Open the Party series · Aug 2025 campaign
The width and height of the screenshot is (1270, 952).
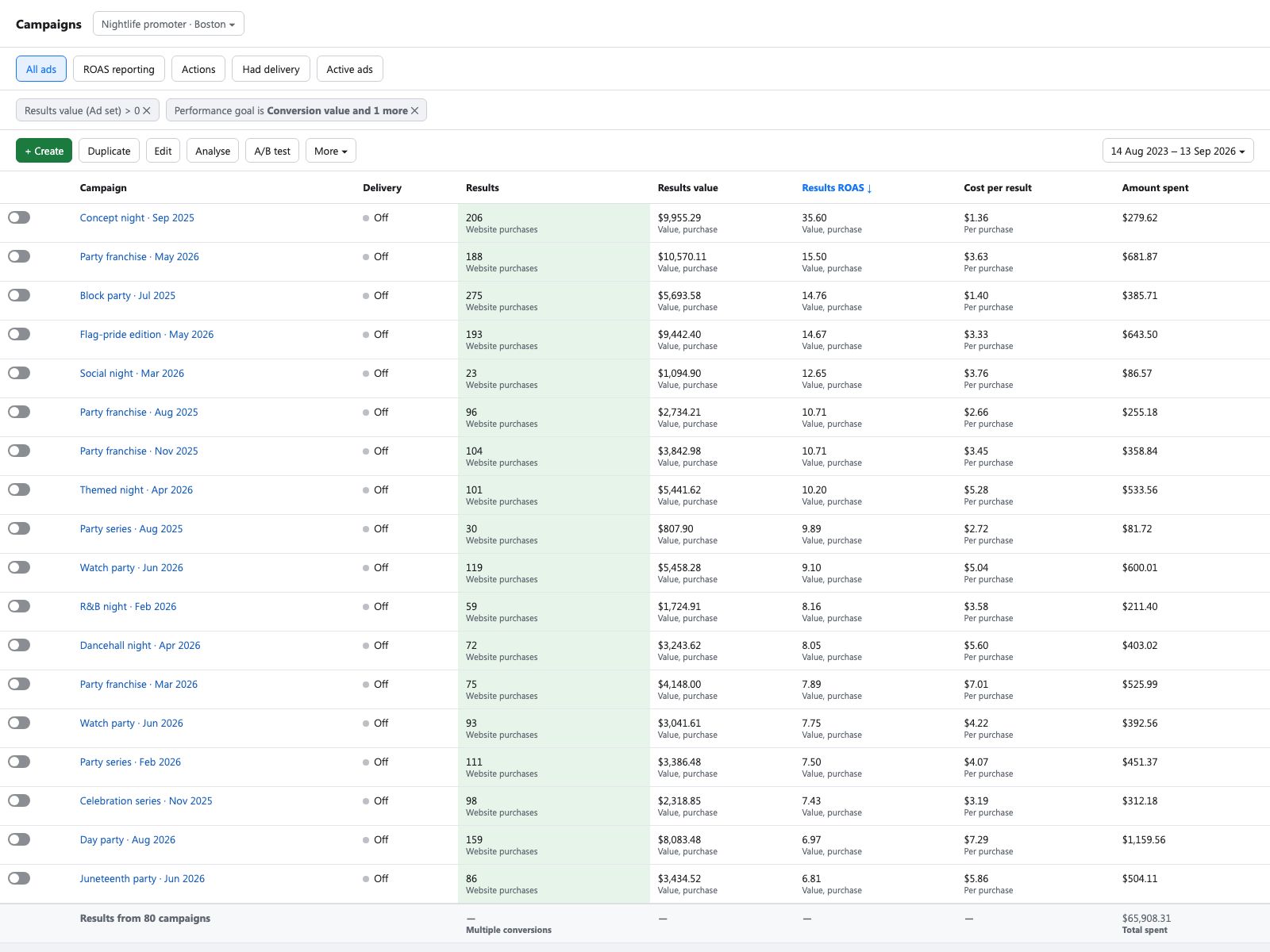tap(131, 528)
